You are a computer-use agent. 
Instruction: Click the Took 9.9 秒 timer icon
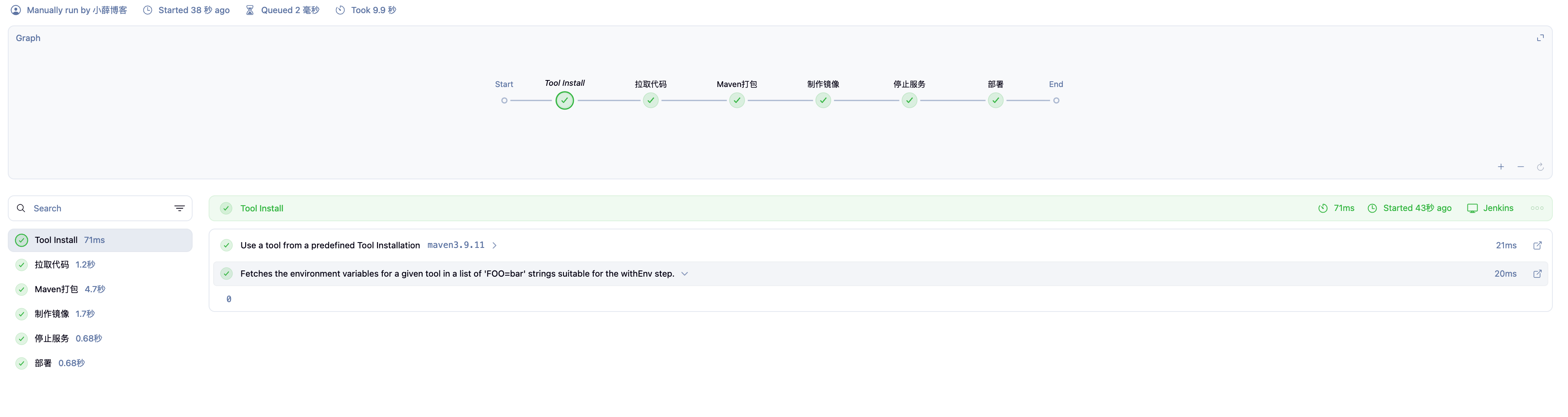click(340, 10)
